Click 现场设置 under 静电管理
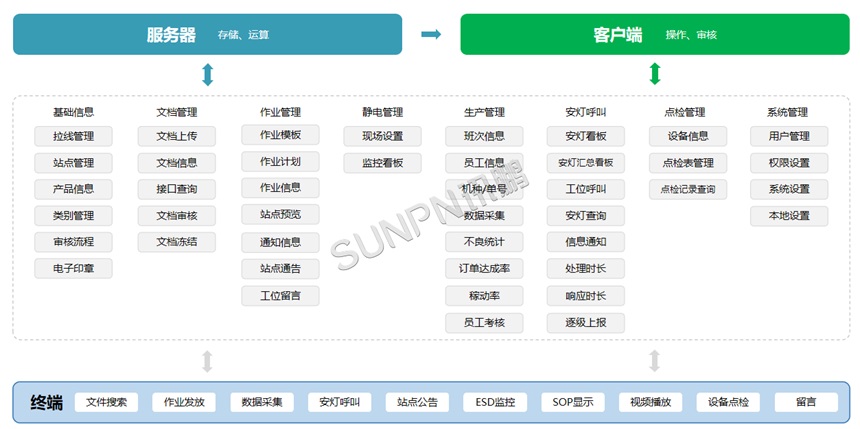 tap(383, 136)
